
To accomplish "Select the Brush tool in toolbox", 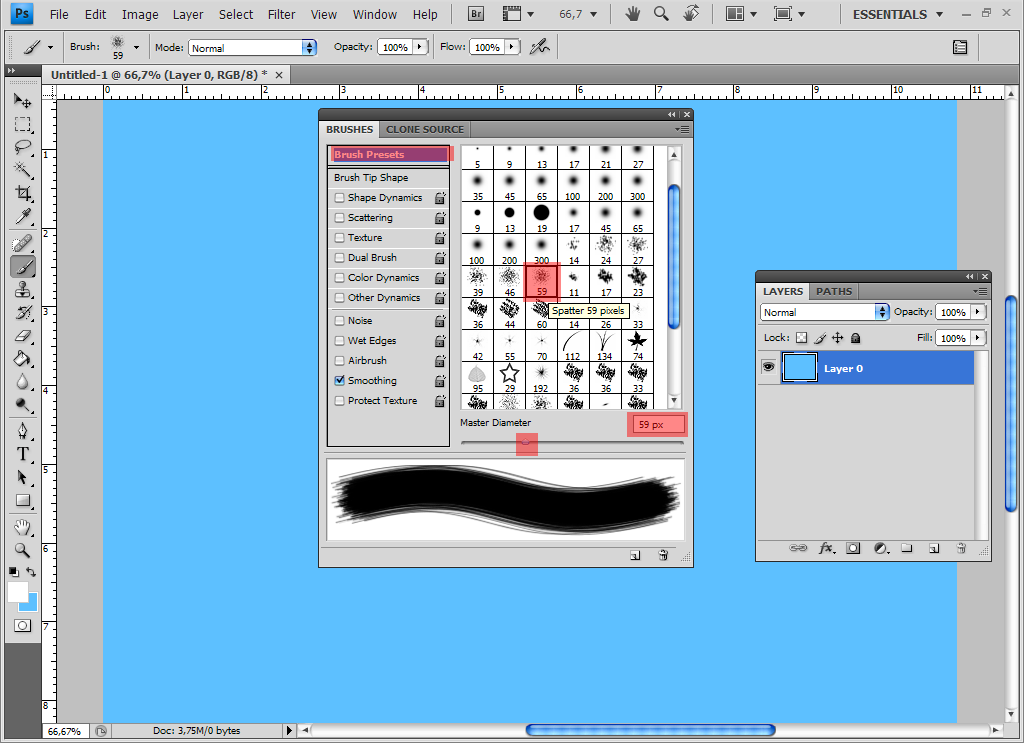I will [22, 266].
